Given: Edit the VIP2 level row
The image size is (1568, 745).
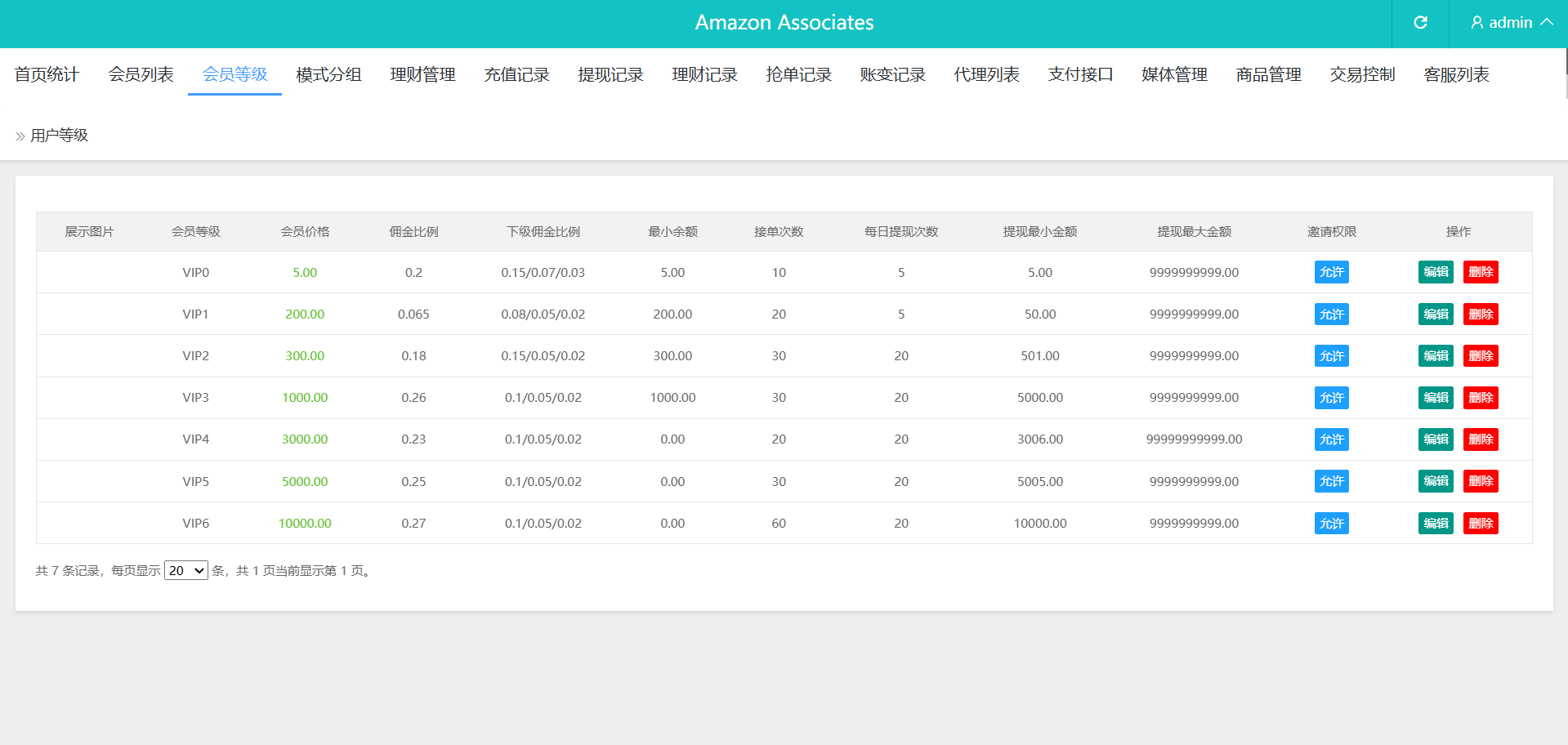Looking at the screenshot, I should pos(1436,355).
